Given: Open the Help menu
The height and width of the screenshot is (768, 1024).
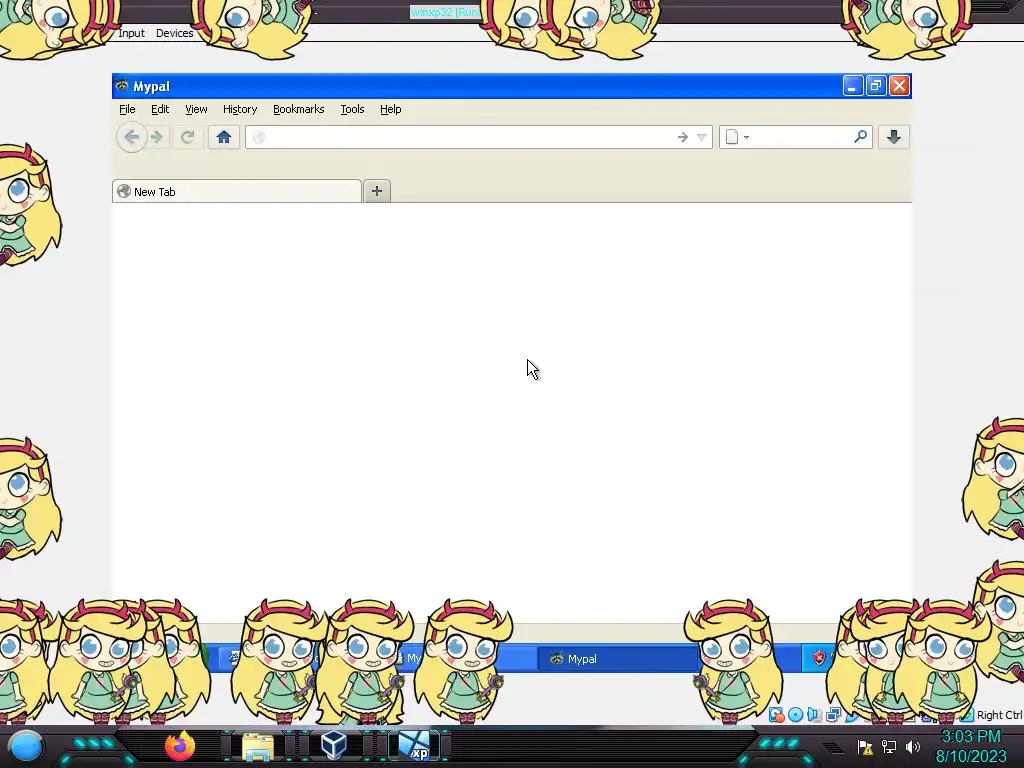Looking at the screenshot, I should pos(391,109).
